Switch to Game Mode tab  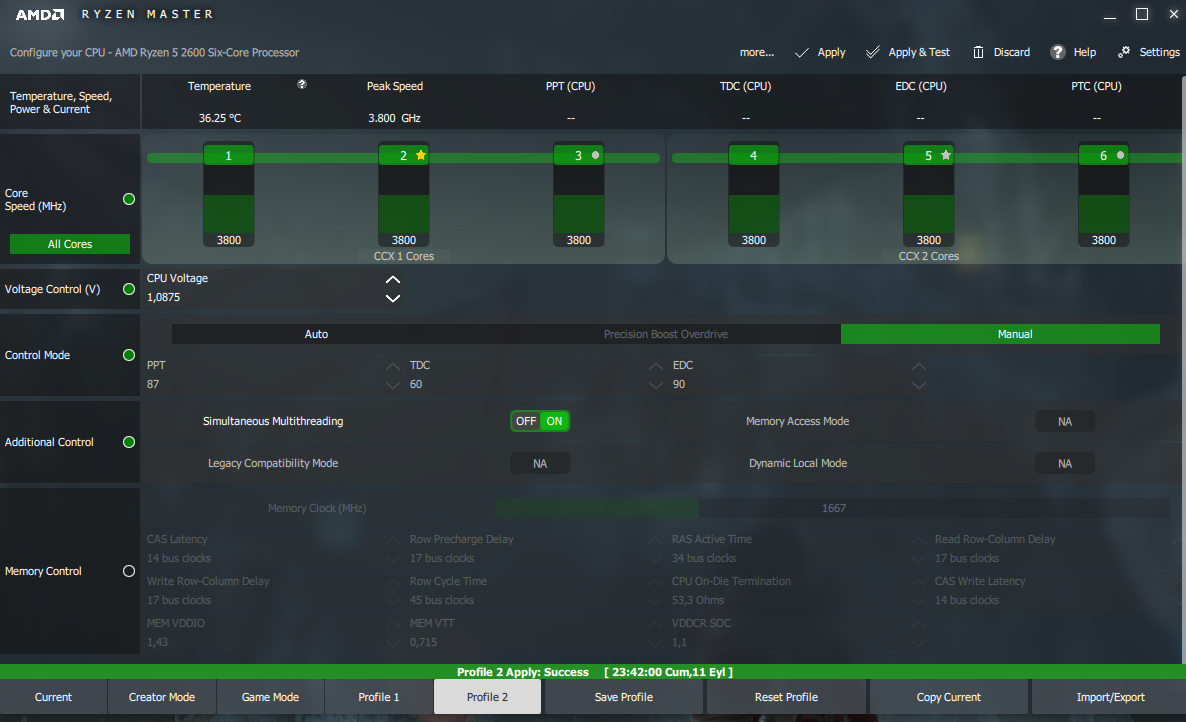[x=270, y=697]
